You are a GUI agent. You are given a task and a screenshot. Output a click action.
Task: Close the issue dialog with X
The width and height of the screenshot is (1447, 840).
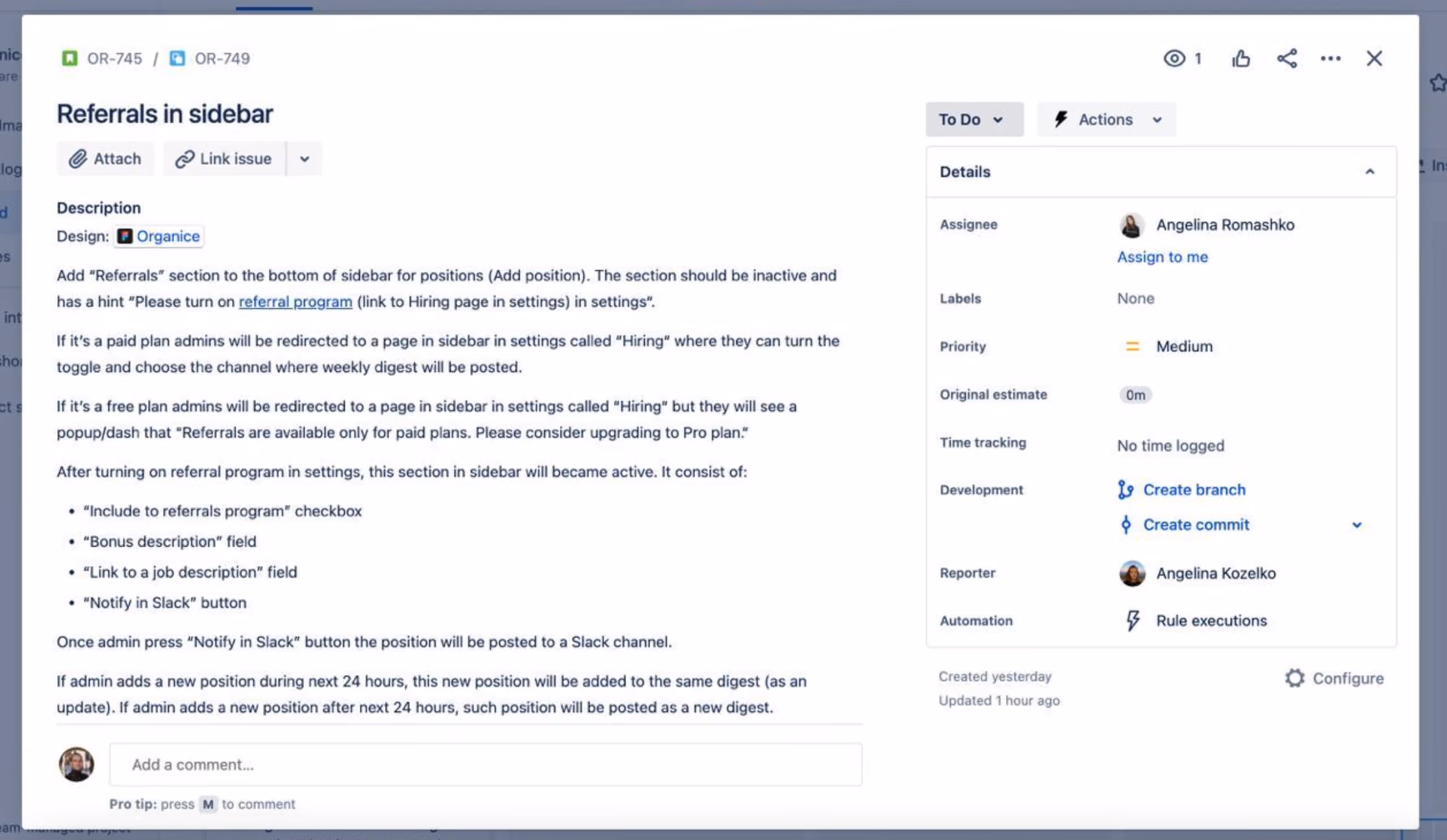point(1374,58)
